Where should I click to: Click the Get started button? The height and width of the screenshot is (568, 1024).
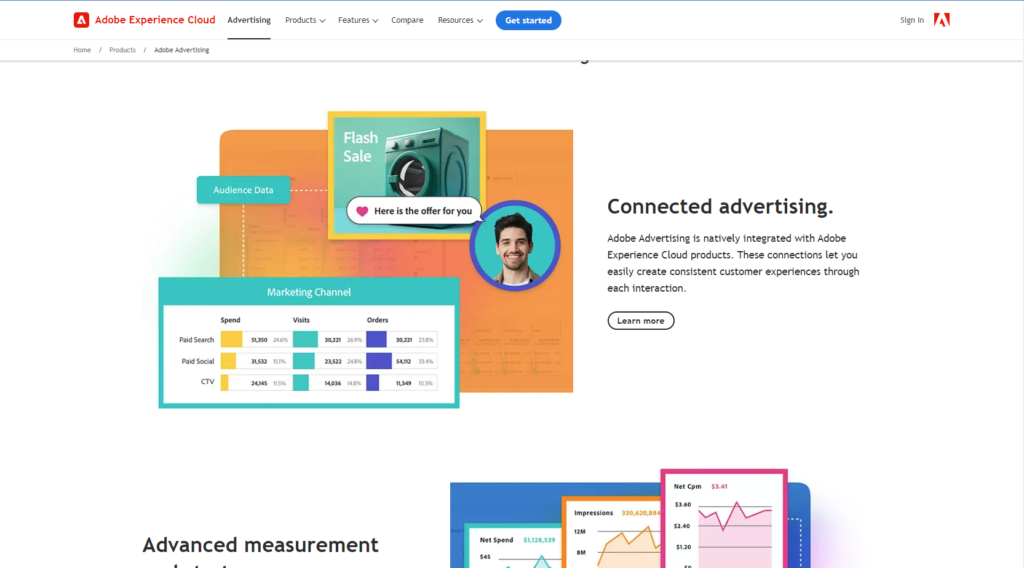pos(528,20)
